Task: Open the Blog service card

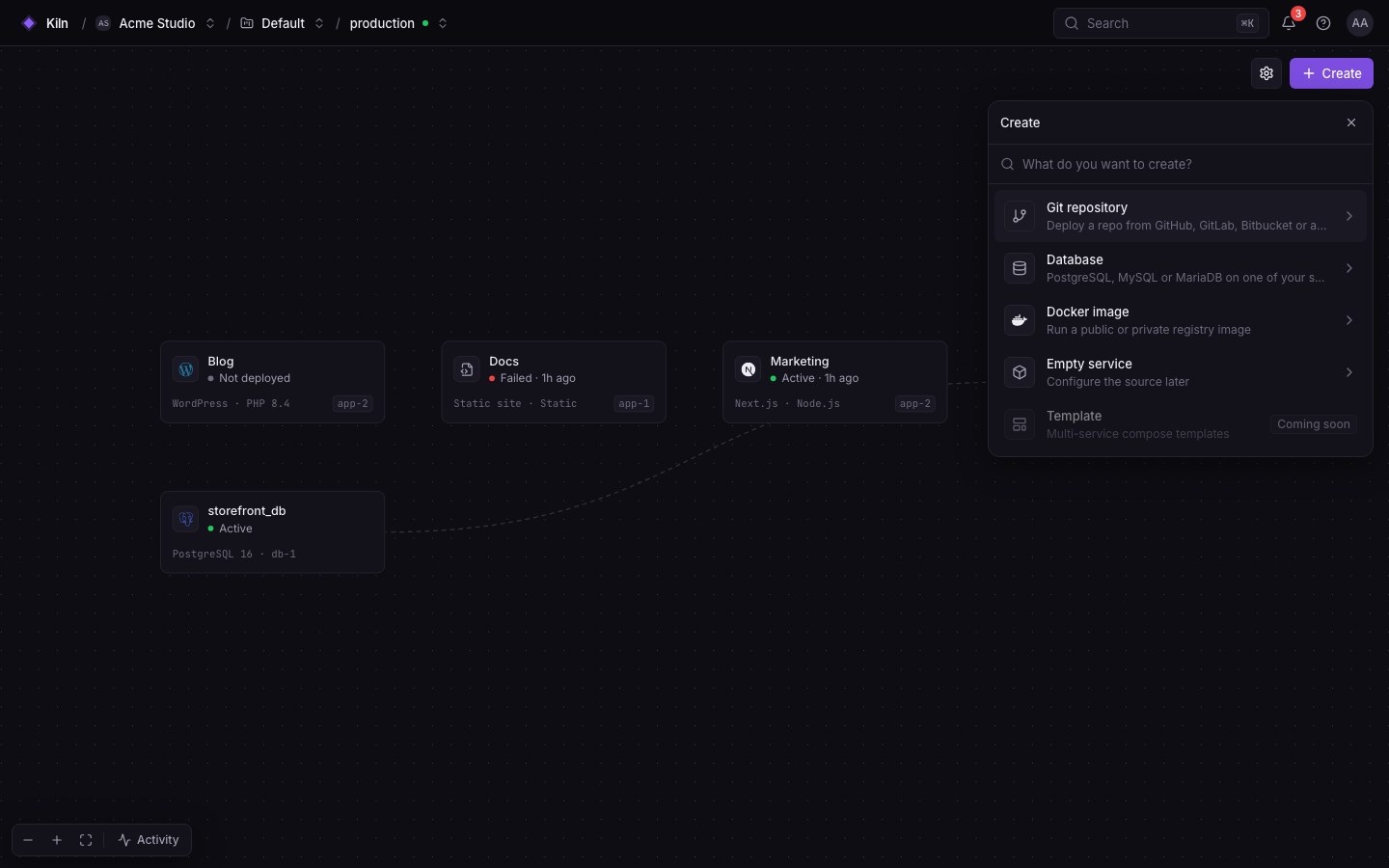Action: click(x=272, y=382)
